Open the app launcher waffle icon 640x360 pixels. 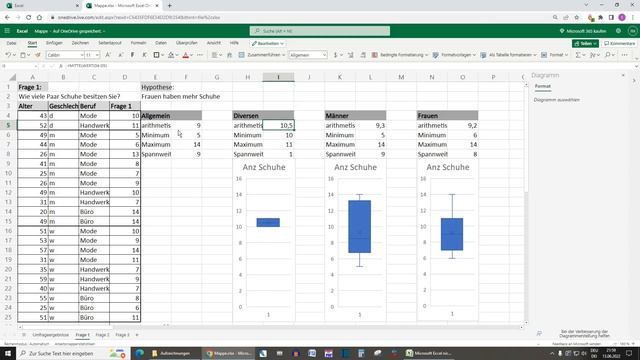pos(7,31)
